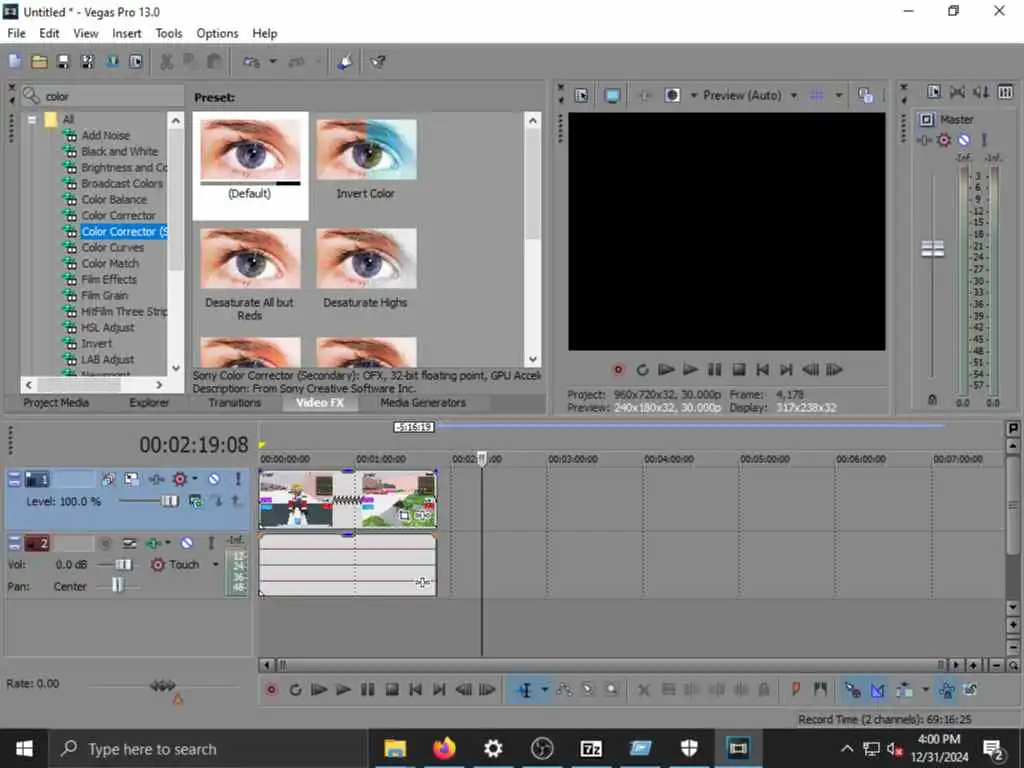Select the Color Curves effect
The height and width of the screenshot is (768, 1024).
click(112, 248)
